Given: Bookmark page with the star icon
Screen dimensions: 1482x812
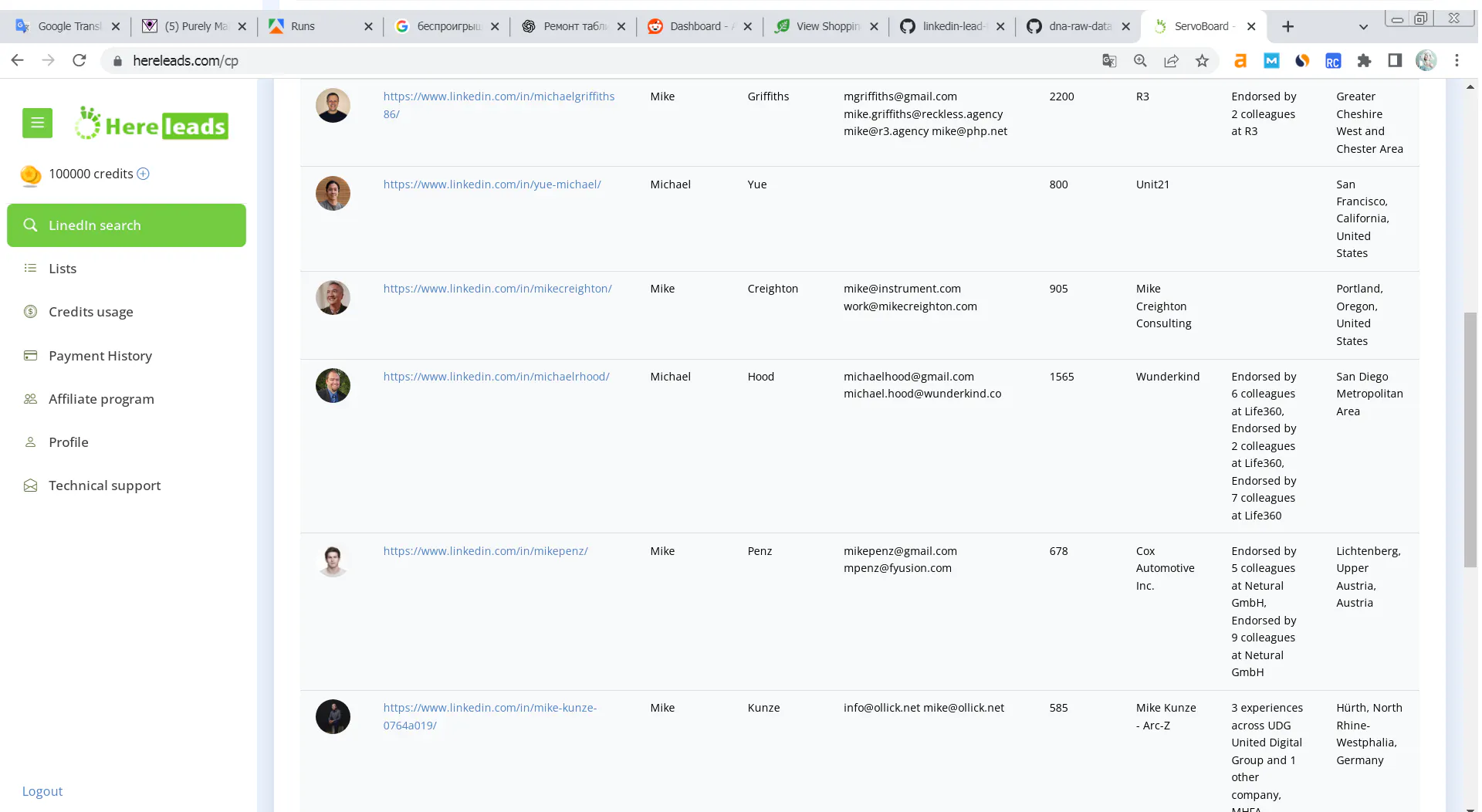Looking at the screenshot, I should coord(1202,60).
